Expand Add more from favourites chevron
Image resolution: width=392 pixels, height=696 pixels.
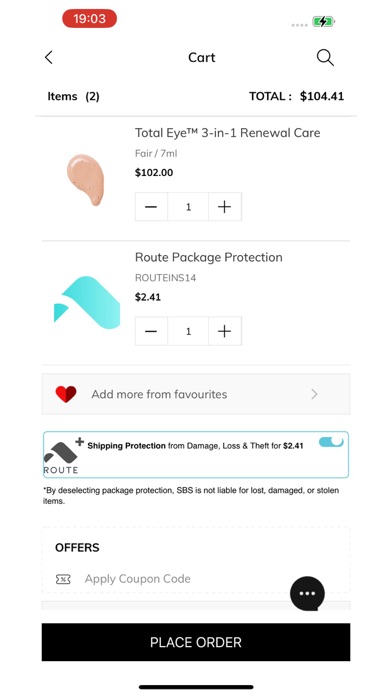pyautogui.click(x=314, y=394)
